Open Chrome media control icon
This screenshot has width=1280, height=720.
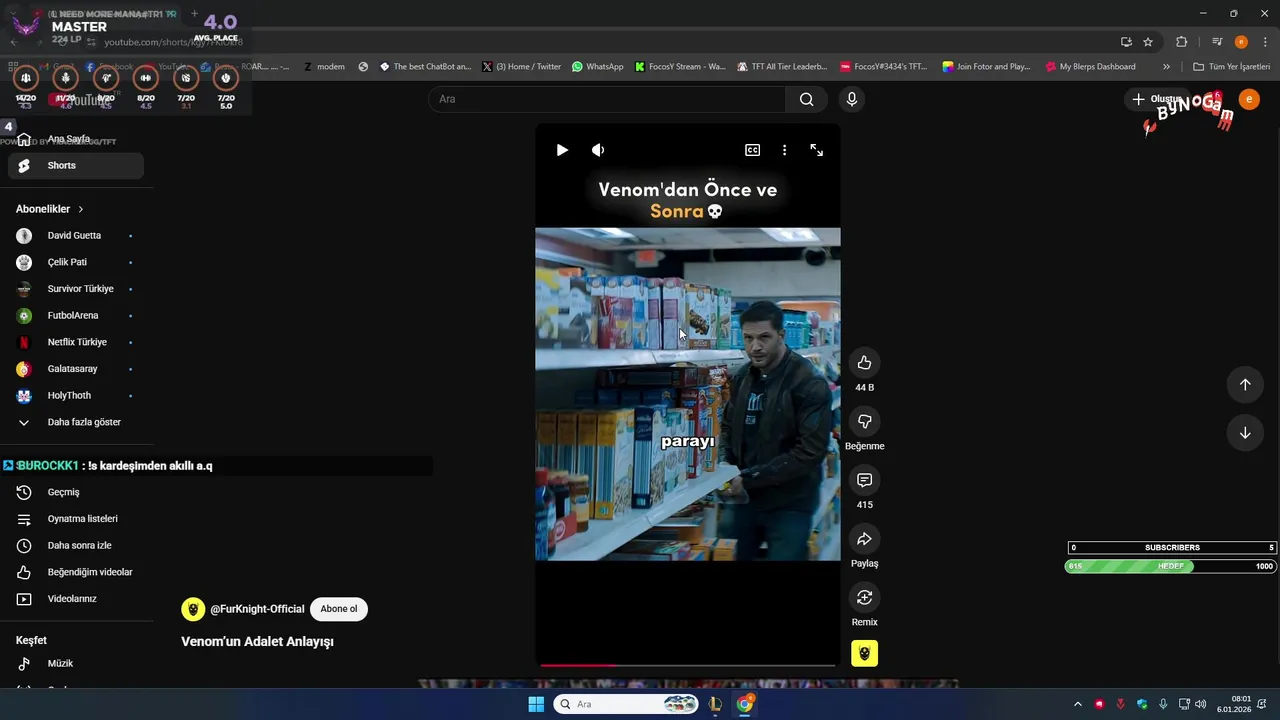coord(1217,42)
